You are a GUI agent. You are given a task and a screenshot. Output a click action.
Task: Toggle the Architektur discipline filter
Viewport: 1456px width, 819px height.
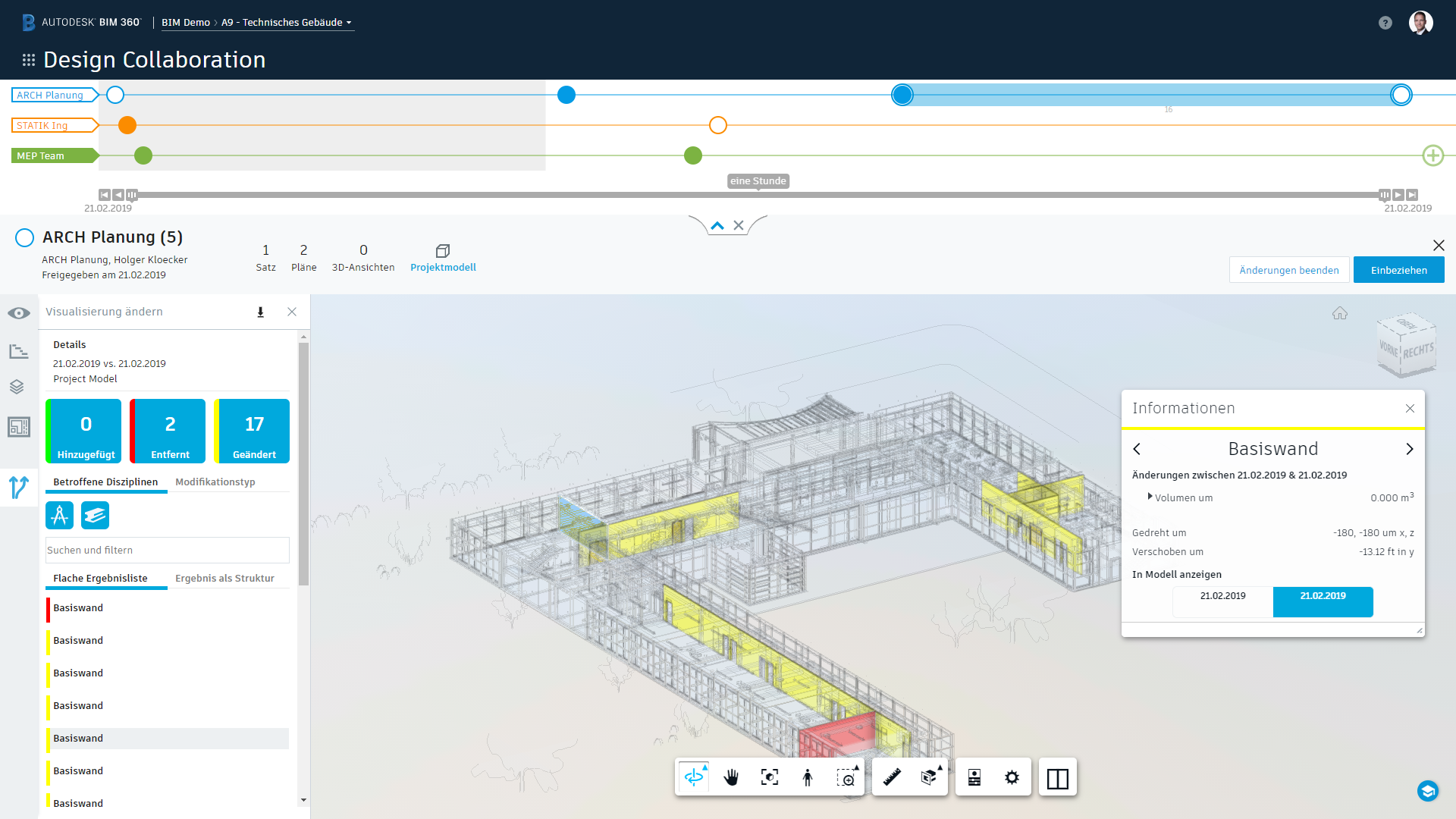pyautogui.click(x=59, y=515)
